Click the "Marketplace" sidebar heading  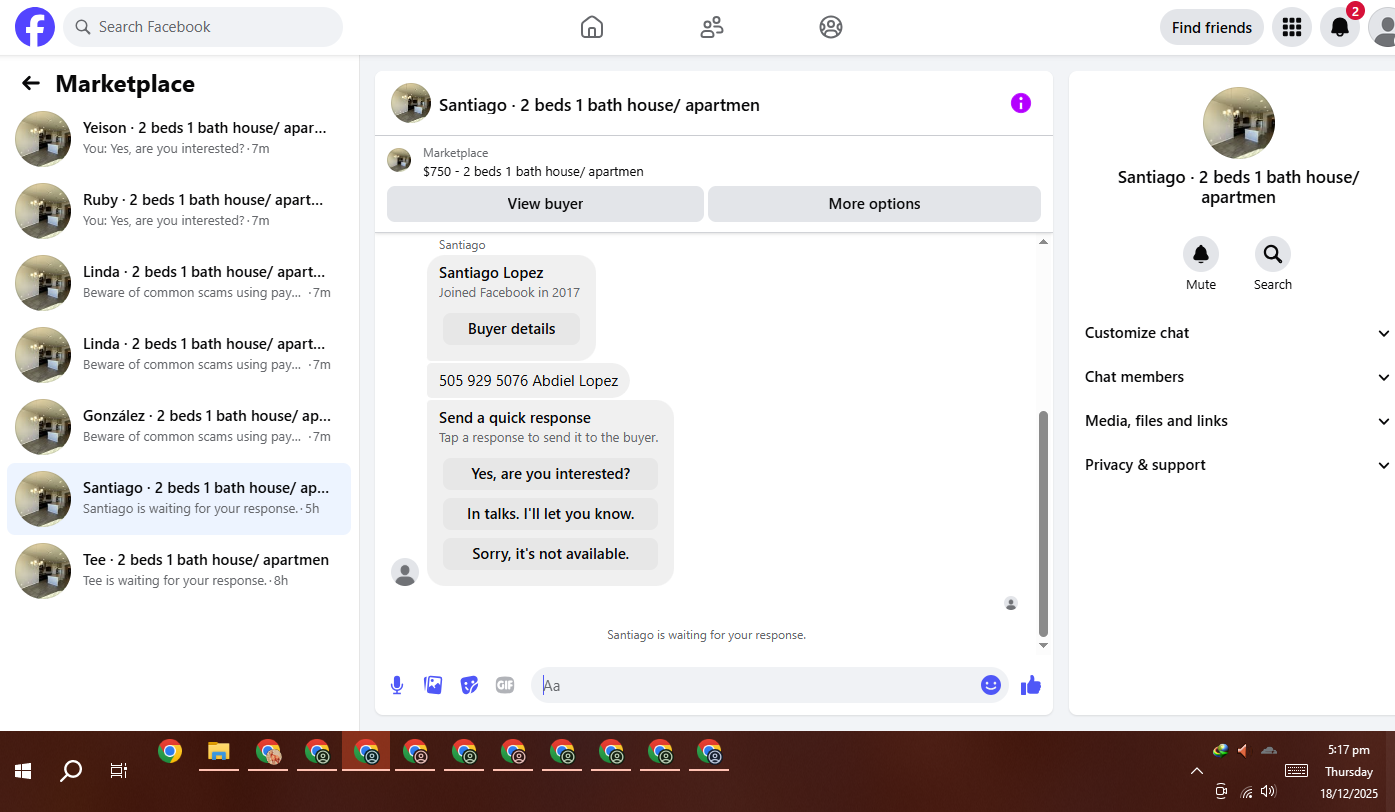[x=125, y=84]
